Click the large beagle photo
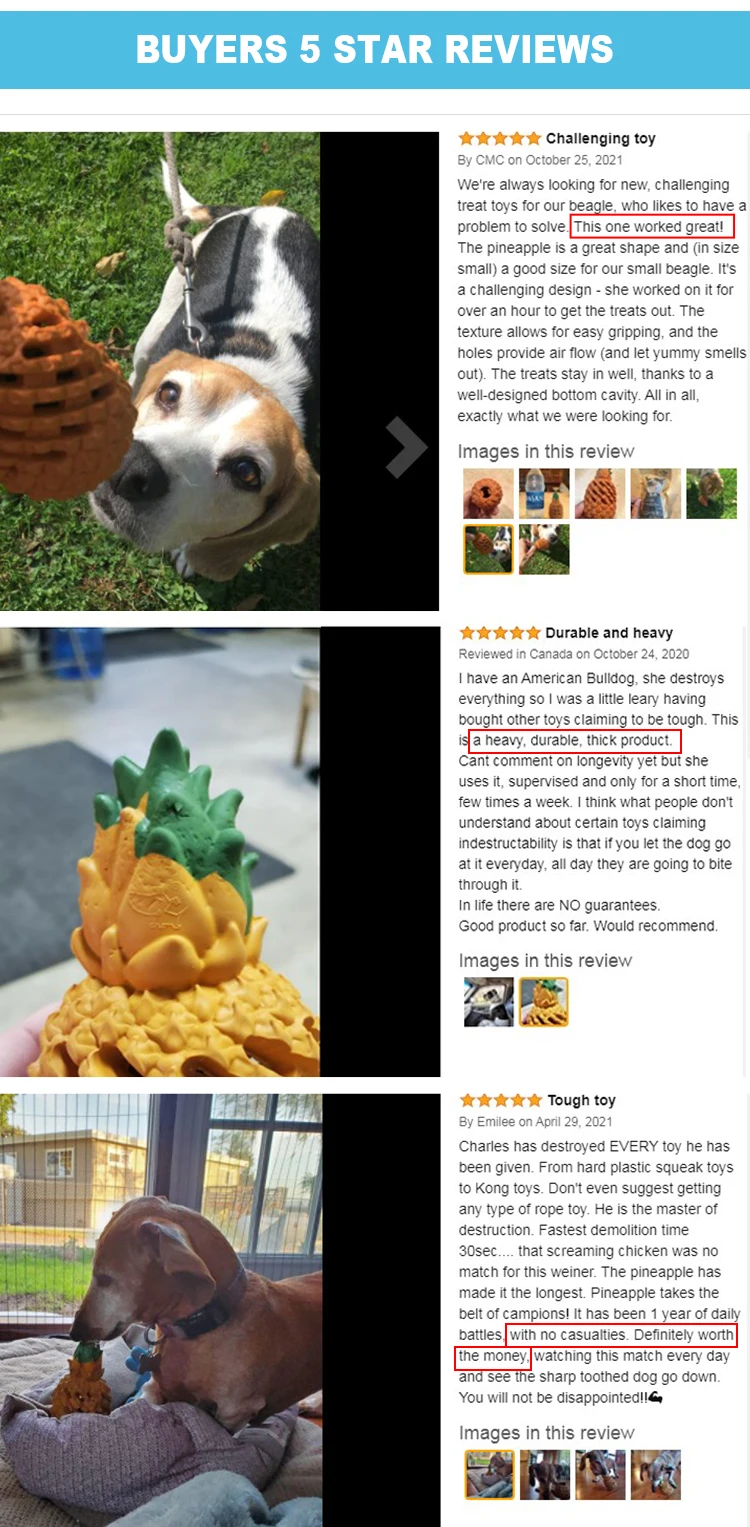Screen dimensions: 750x1527 pos(160,371)
